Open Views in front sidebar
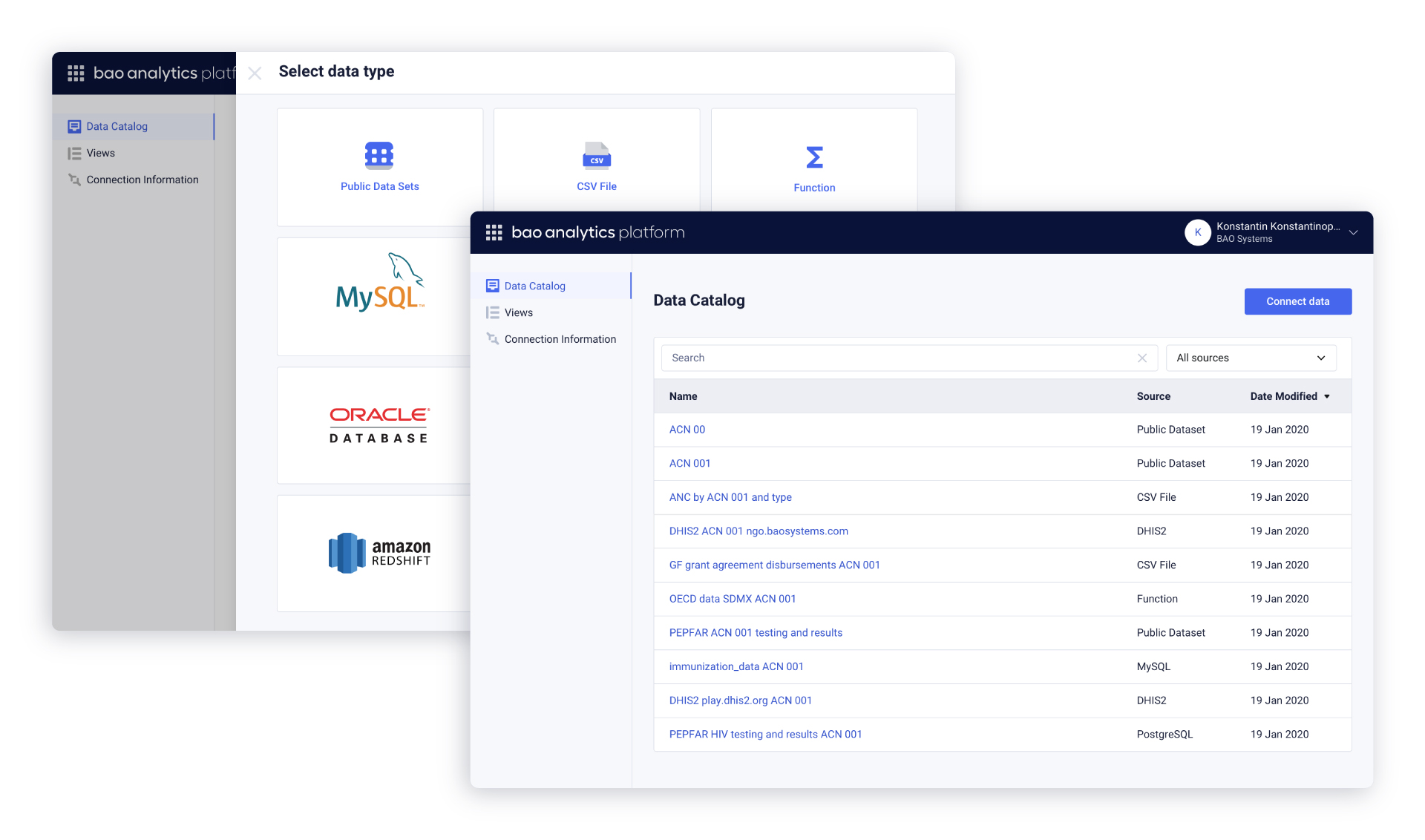This screenshot has width=1425, height=840. 518,313
